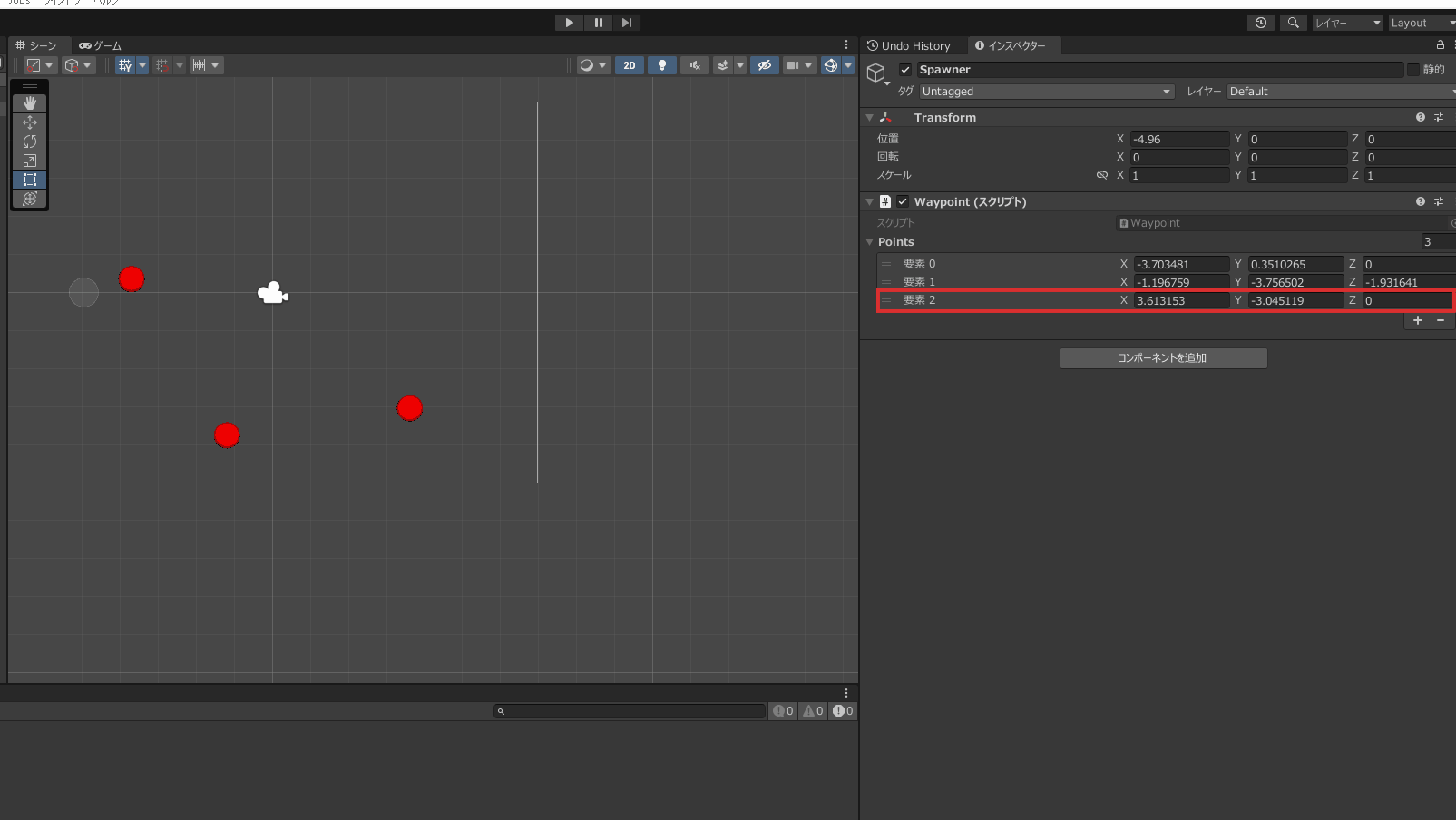This screenshot has width=1456, height=820.
Task: Uncheck the Spawner active checkbox
Action: coord(904,69)
